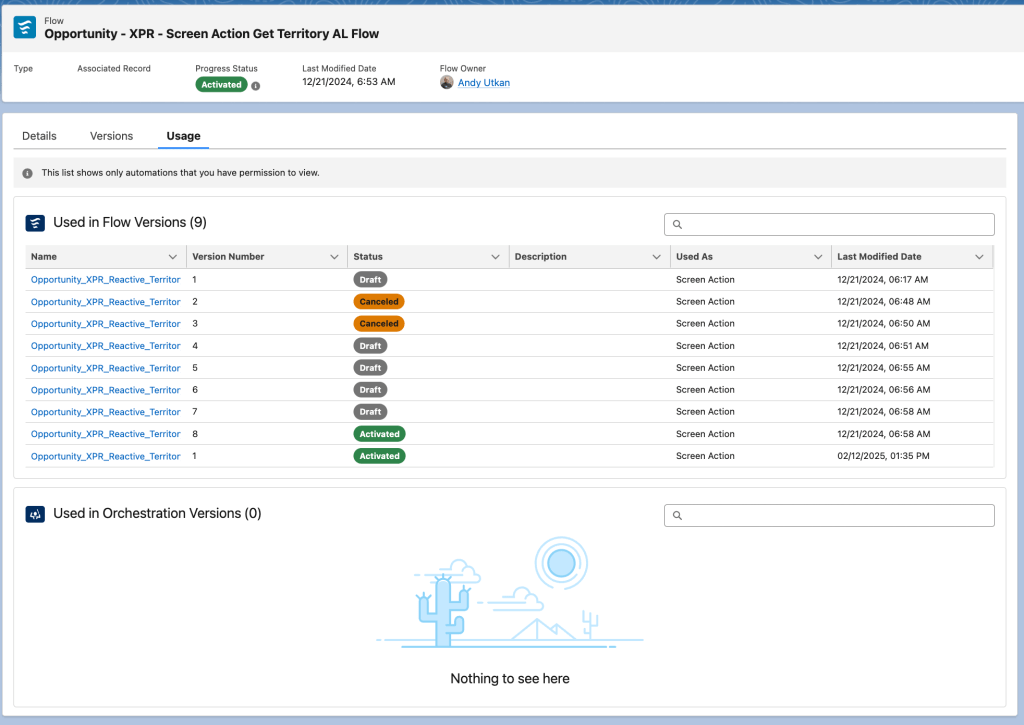Click the Canceled status badge on version 2
Viewport: 1024px width, 725px height.
pyautogui.click(x=379, y=301)
